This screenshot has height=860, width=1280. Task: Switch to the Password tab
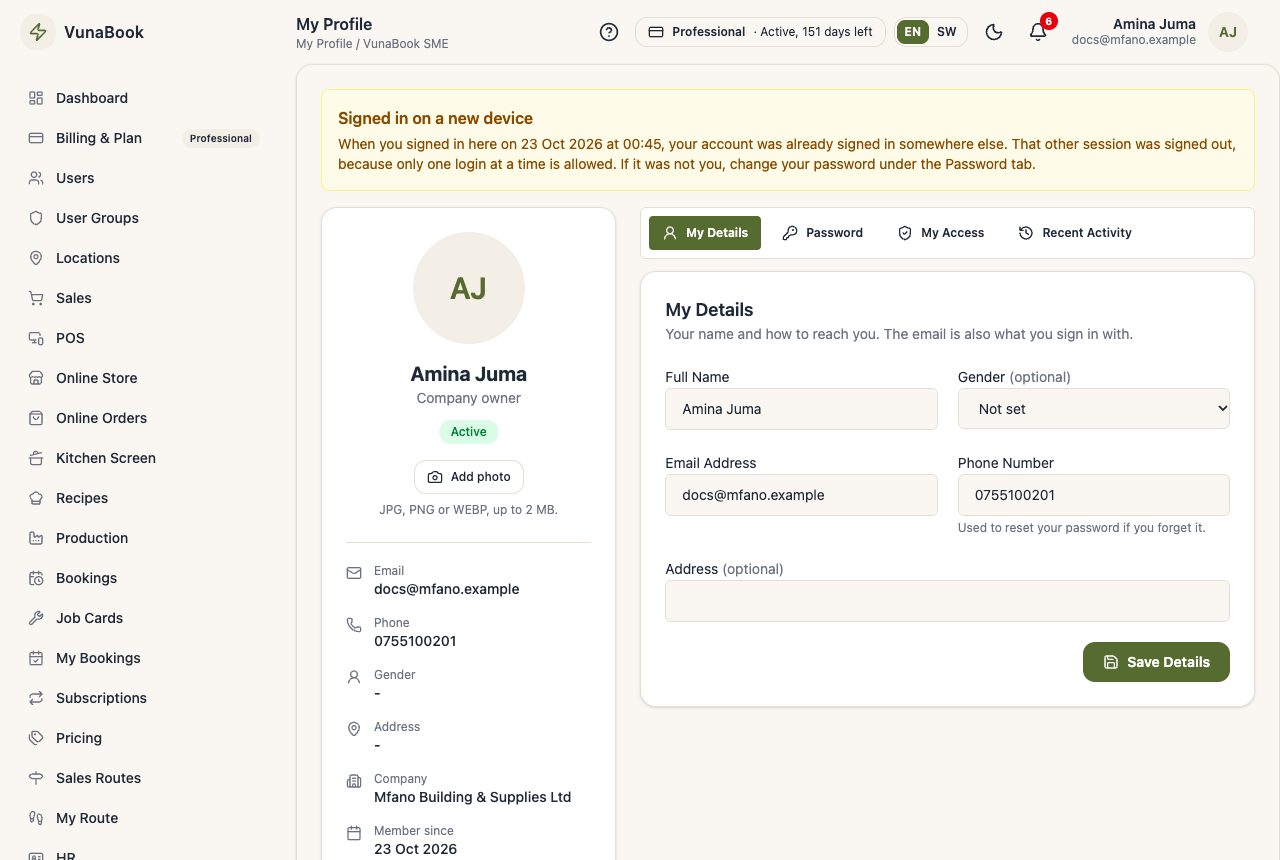823,233
